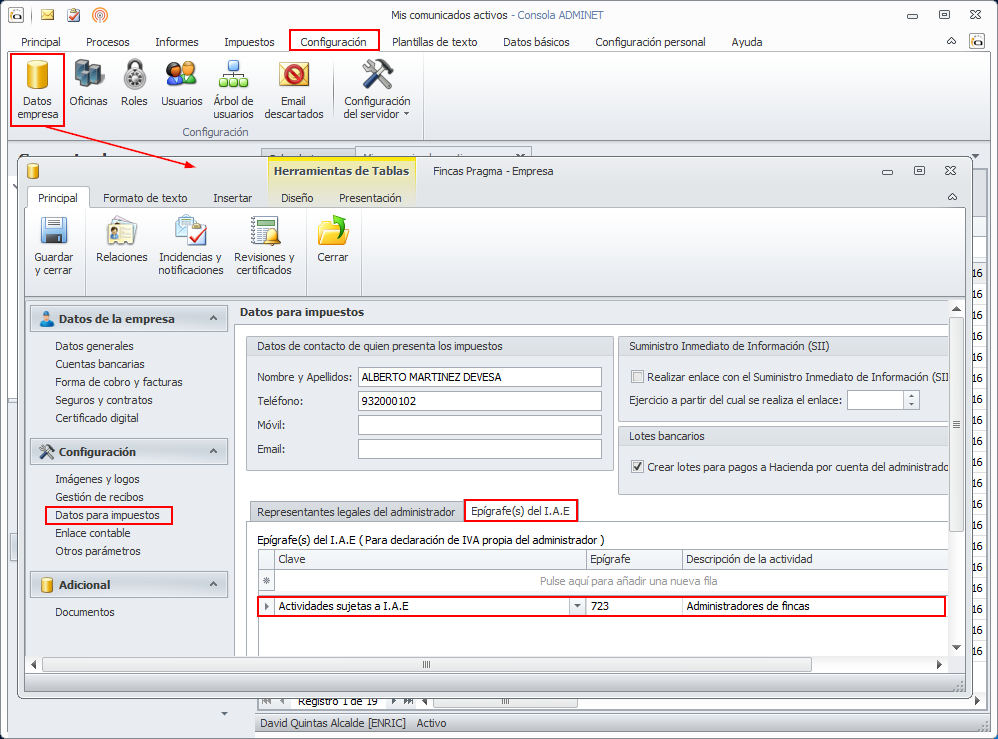This screenshot has width=998, height=739.
Task: Open Representantes legales del administrador tab
Action: [356, 512]
